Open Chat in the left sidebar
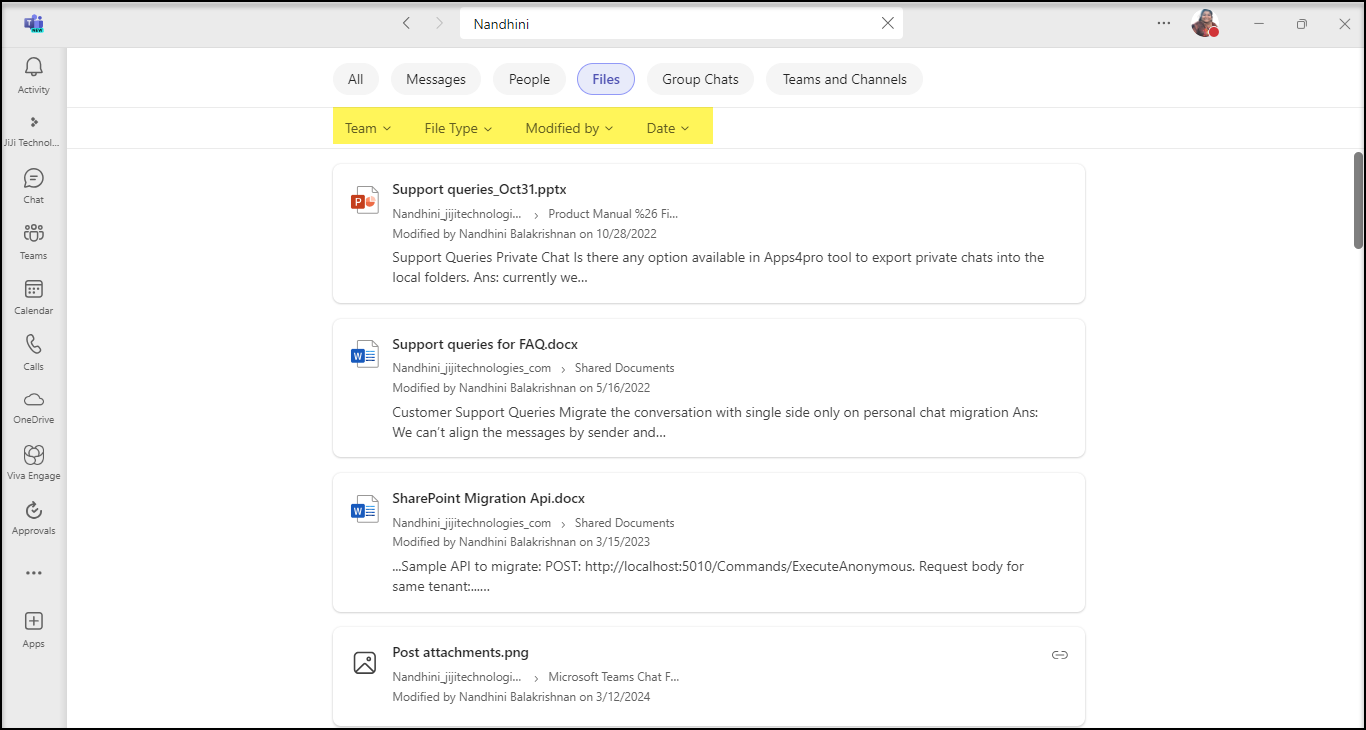This screenshot has width=1366, height=730. click(x=33, y=179)
